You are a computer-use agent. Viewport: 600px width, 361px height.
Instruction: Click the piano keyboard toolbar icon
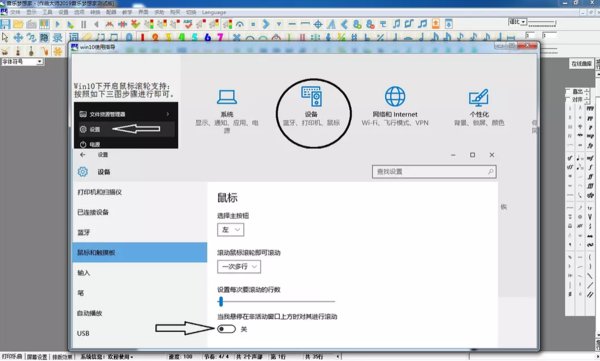point(44,25)
